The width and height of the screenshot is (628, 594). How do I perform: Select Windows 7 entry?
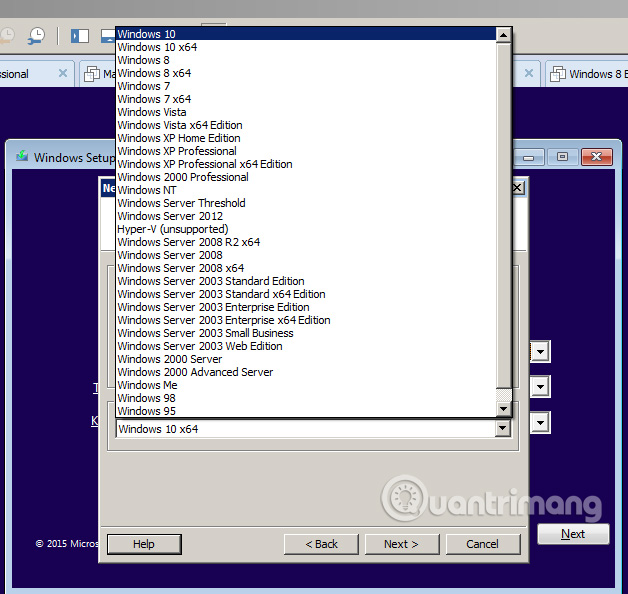[306, 86]
